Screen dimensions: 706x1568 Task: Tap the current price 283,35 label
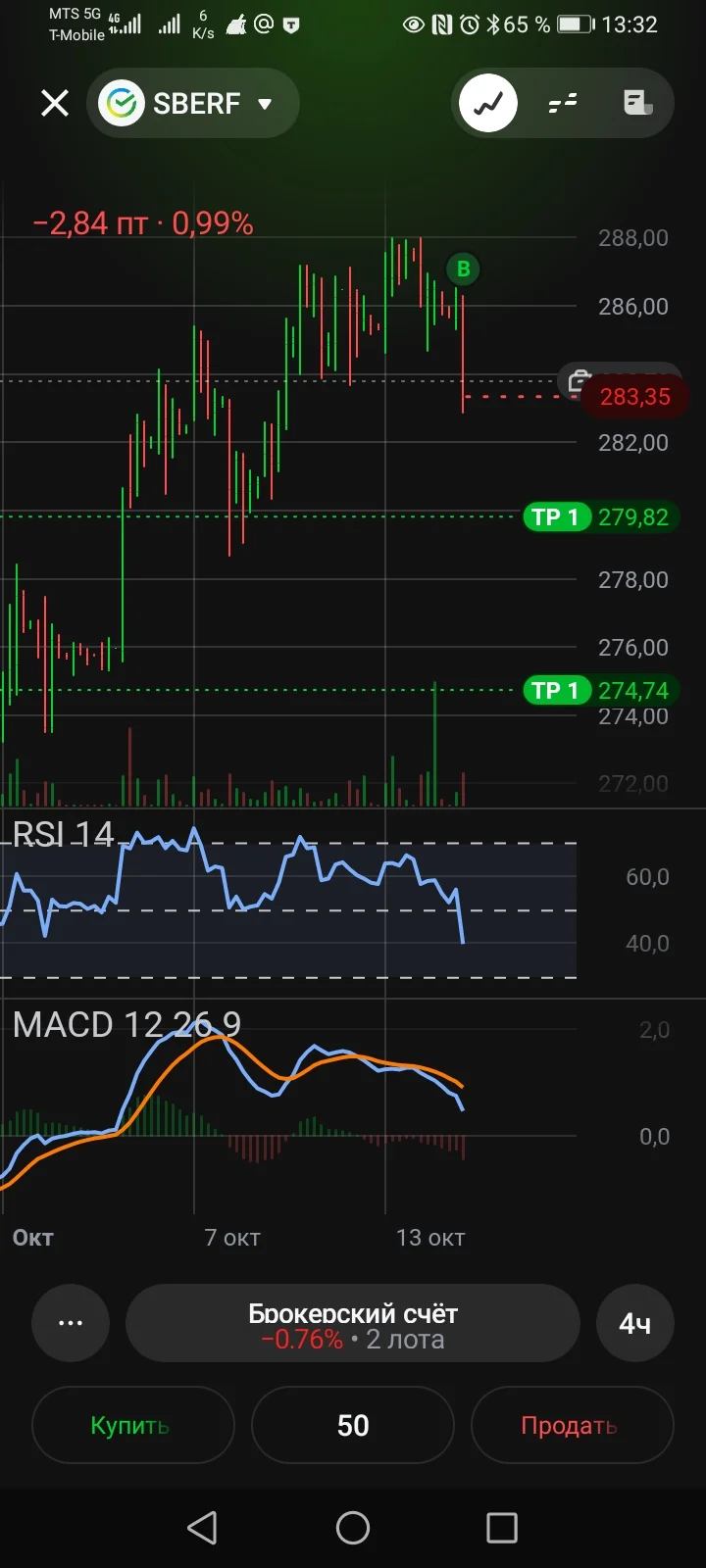[x=634, y=397]
